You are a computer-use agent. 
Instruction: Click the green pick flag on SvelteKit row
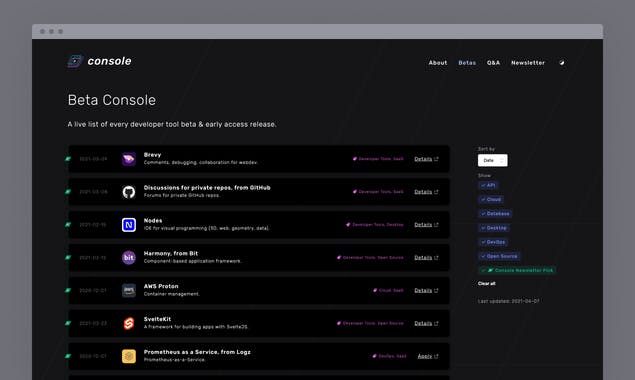click(x=68, y=323)
